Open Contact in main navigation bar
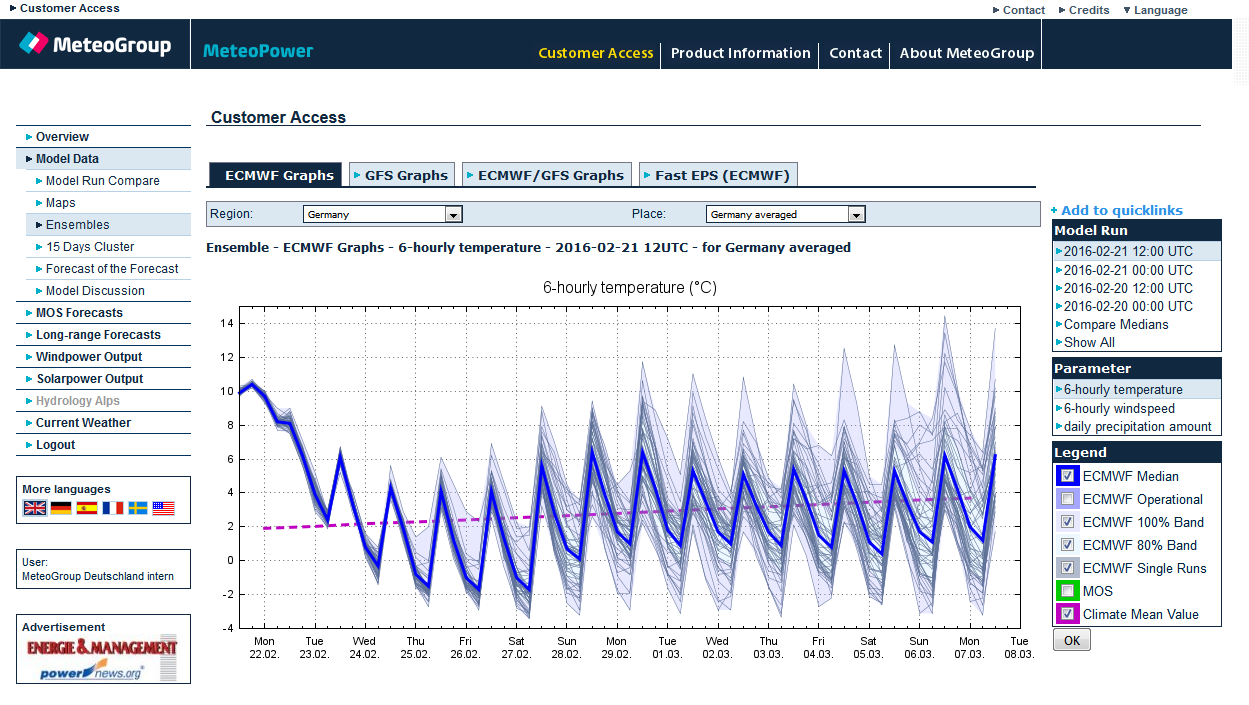The image size is (1249, 705). click(x=856, y=53)
